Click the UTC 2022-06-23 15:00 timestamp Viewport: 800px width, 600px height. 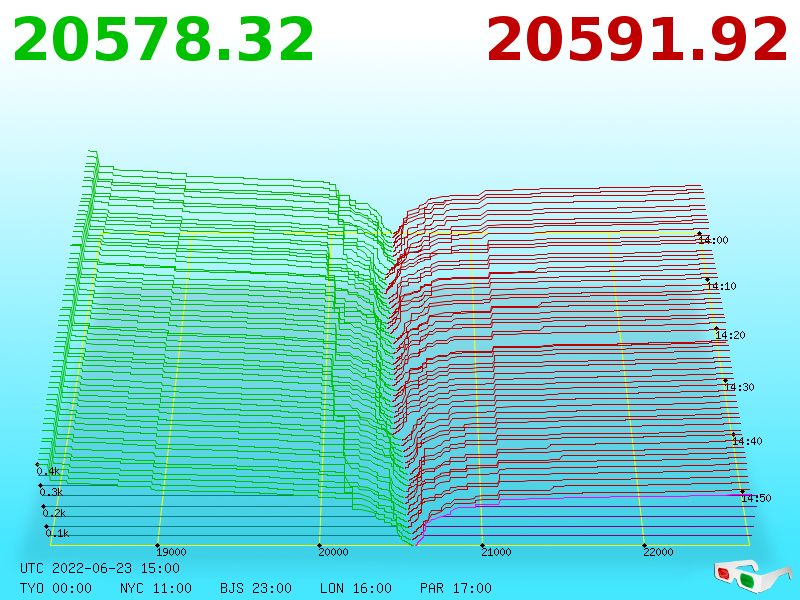(x=100, y=568)
